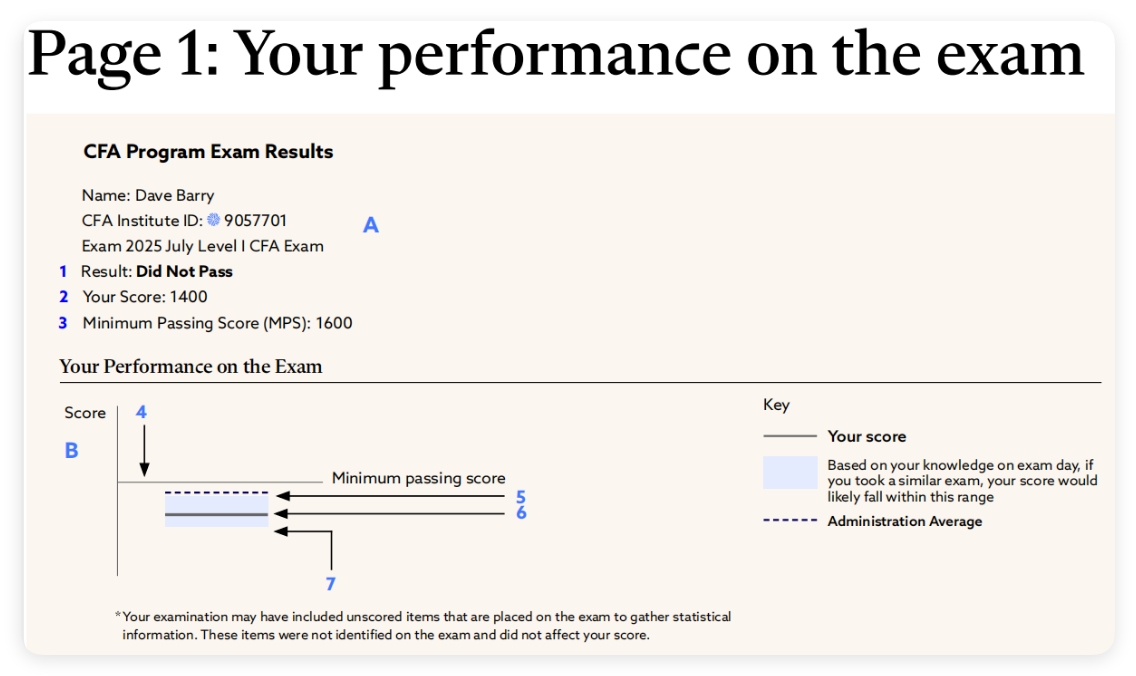Image resolution: width=1136 pixels, height=676 pixels.
Task: Click annotation number 7 below the chart
Action: tap(331, 584)
